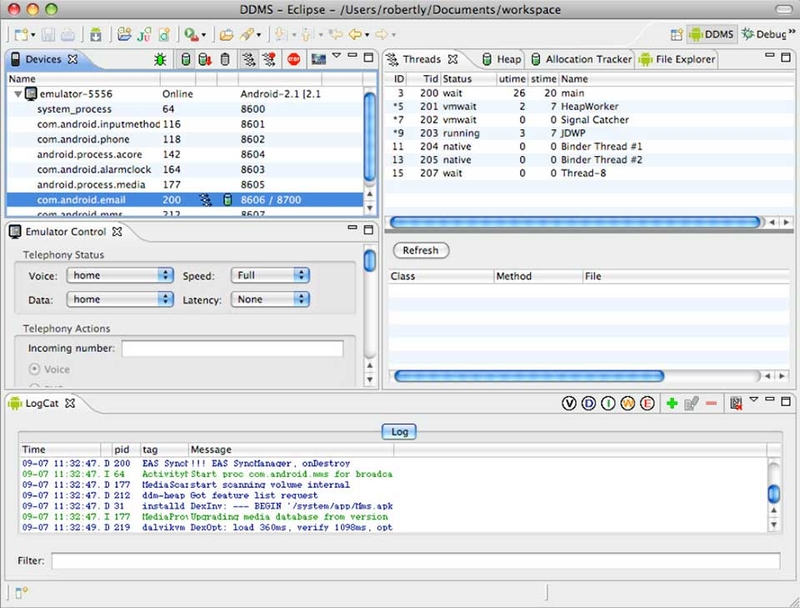Click the Update Heap icon in Devices
Viewport: 800px width, 608px height.
(186, 60)
